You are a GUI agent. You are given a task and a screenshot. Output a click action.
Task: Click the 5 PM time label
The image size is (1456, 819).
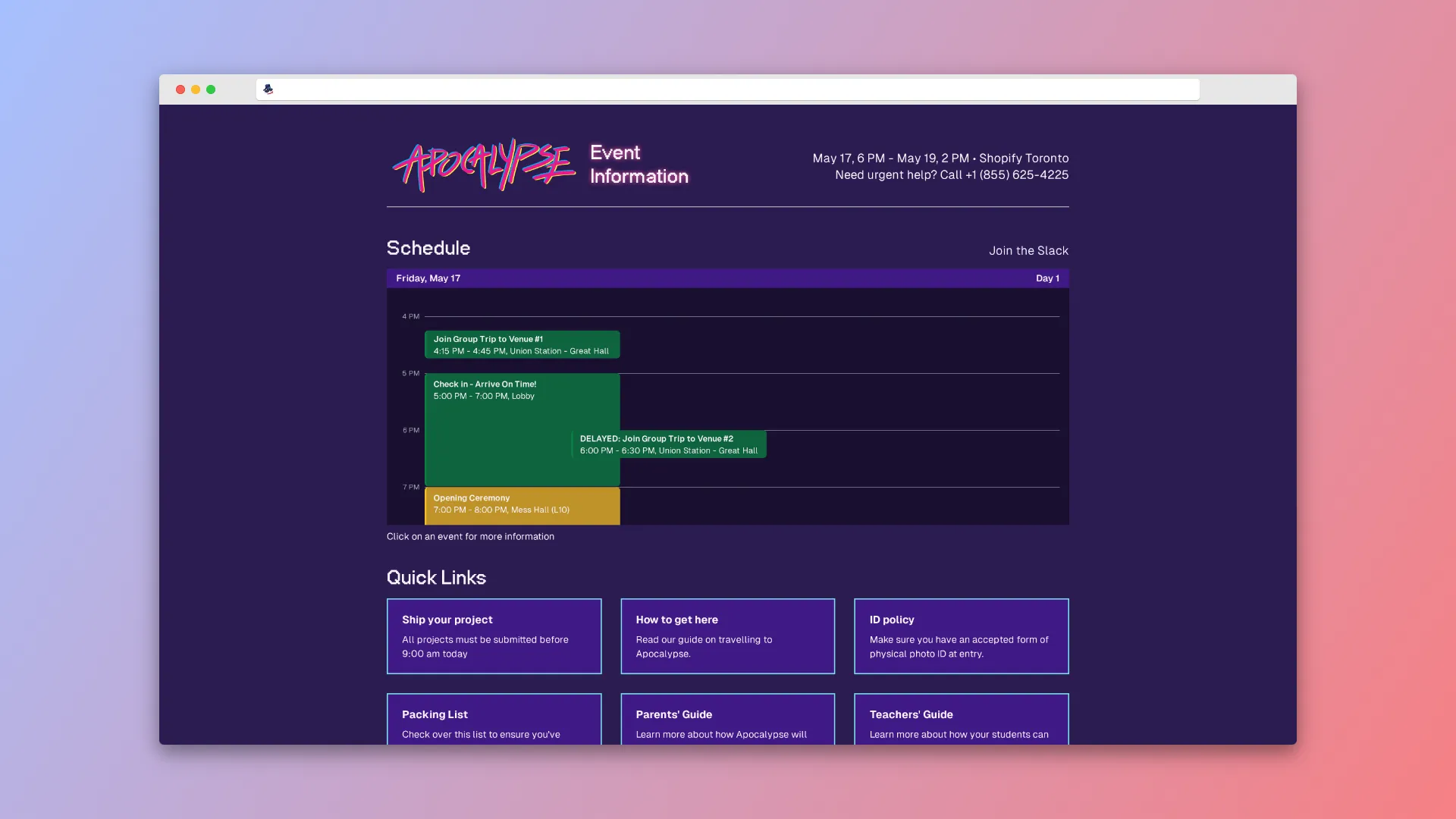(410, 373)
